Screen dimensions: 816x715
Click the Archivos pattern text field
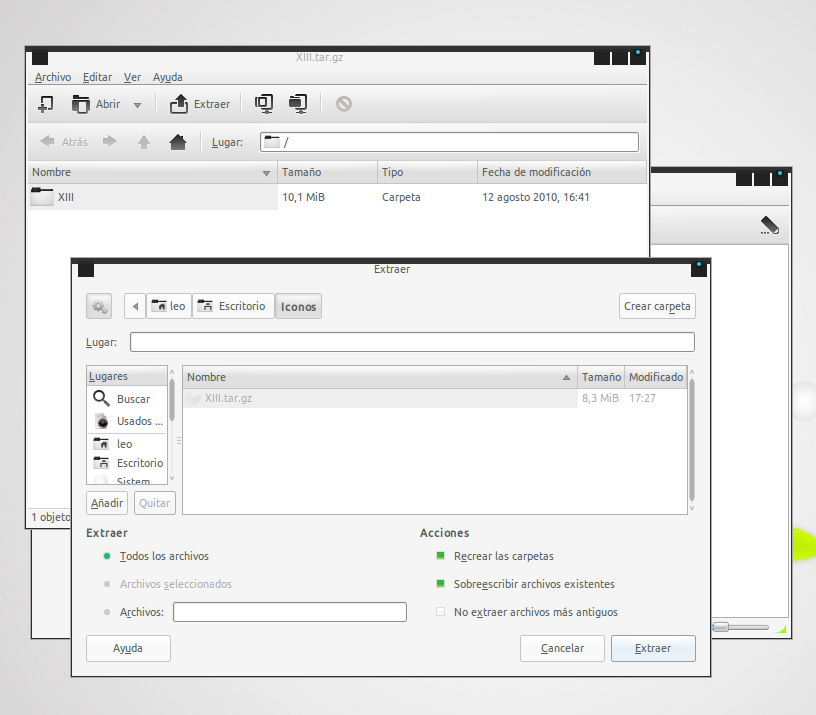tap(290, 612)
